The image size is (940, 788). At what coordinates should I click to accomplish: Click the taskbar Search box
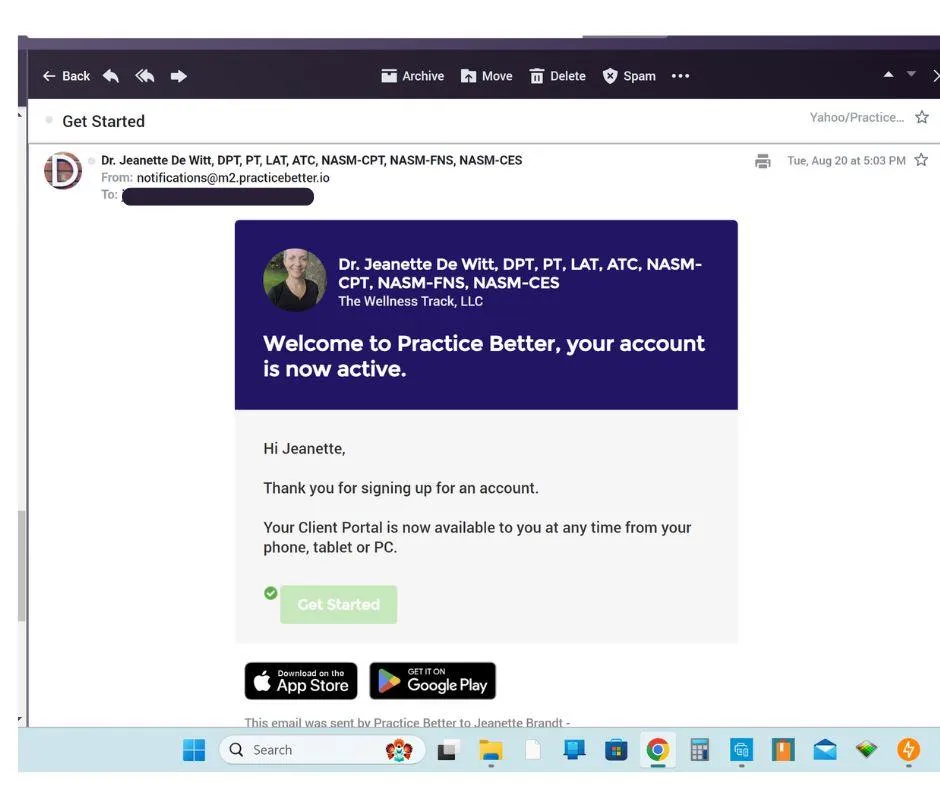[323, 750]
